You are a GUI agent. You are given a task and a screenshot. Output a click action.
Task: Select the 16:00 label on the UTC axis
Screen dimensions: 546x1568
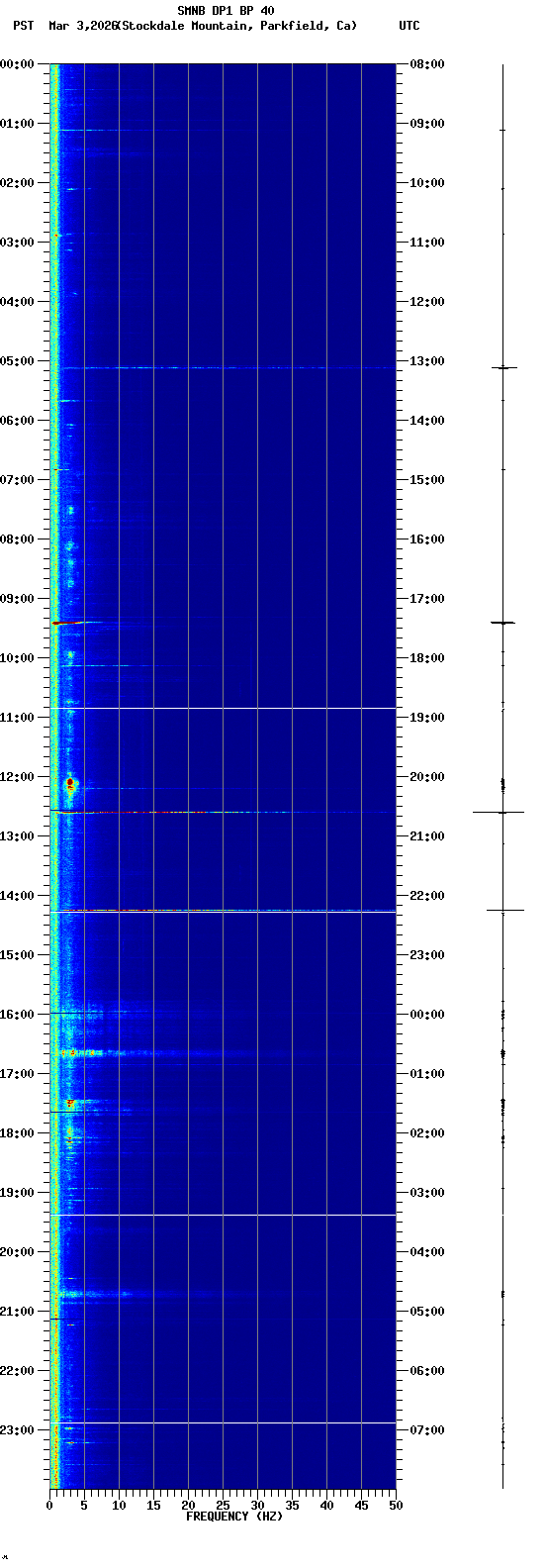coord(427,539)
